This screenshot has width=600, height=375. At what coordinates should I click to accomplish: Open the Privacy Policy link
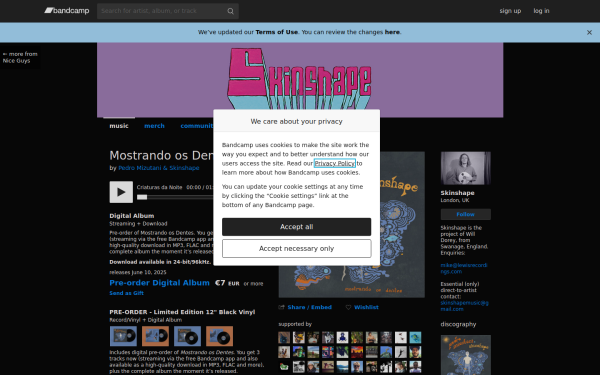pos(334,163)
